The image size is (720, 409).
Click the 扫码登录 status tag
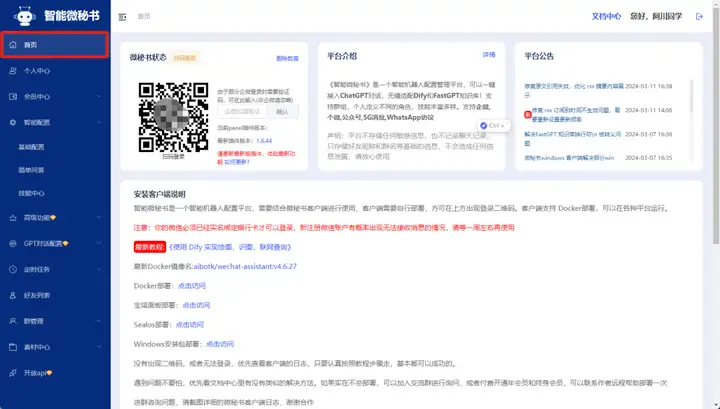click(185, 58)
